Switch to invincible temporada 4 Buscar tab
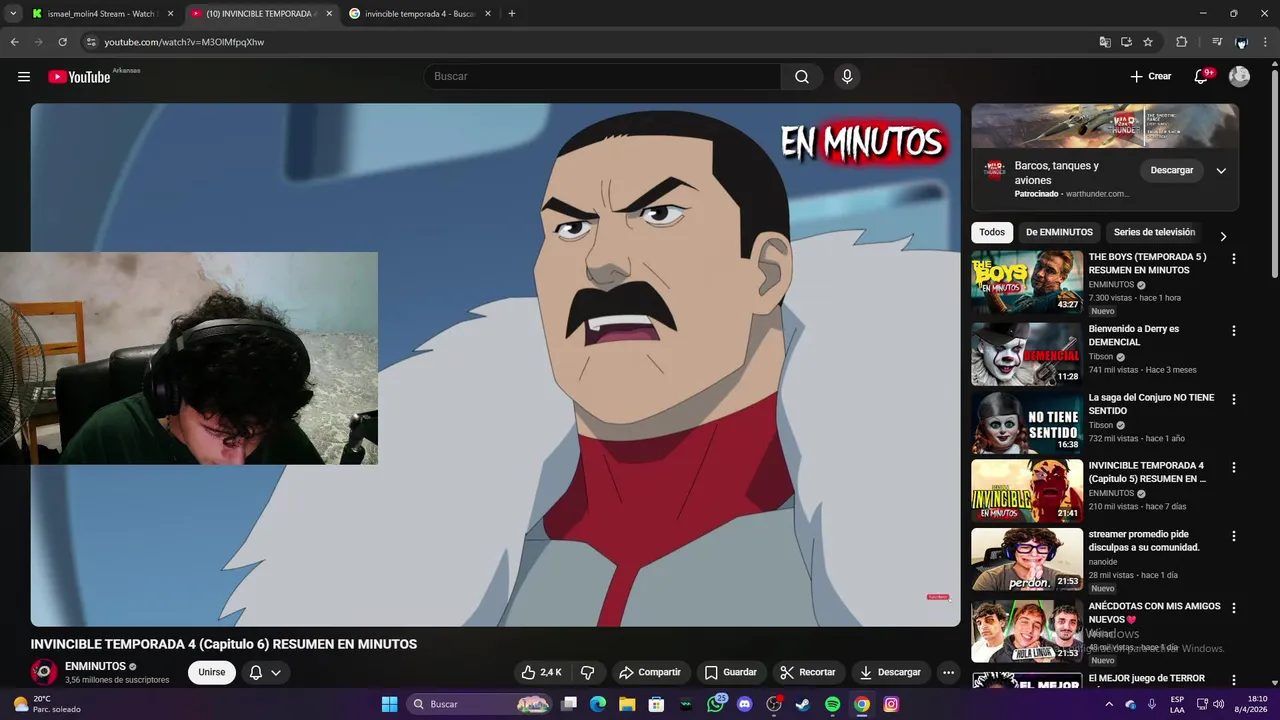Viewport: 1280px width, 720px height. point(420,14)
